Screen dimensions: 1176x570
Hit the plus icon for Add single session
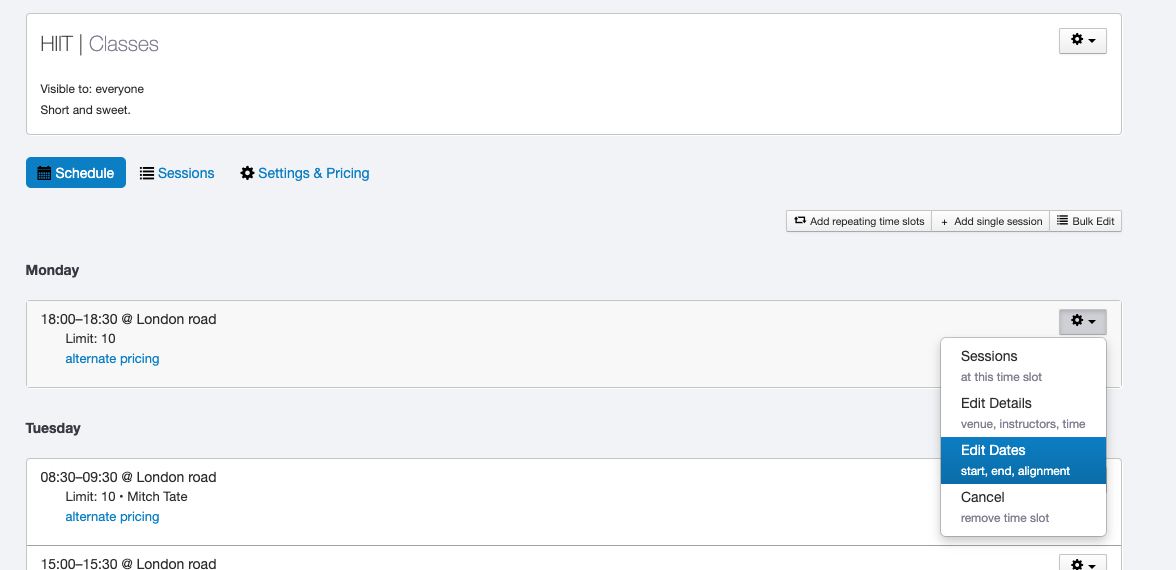944,221
